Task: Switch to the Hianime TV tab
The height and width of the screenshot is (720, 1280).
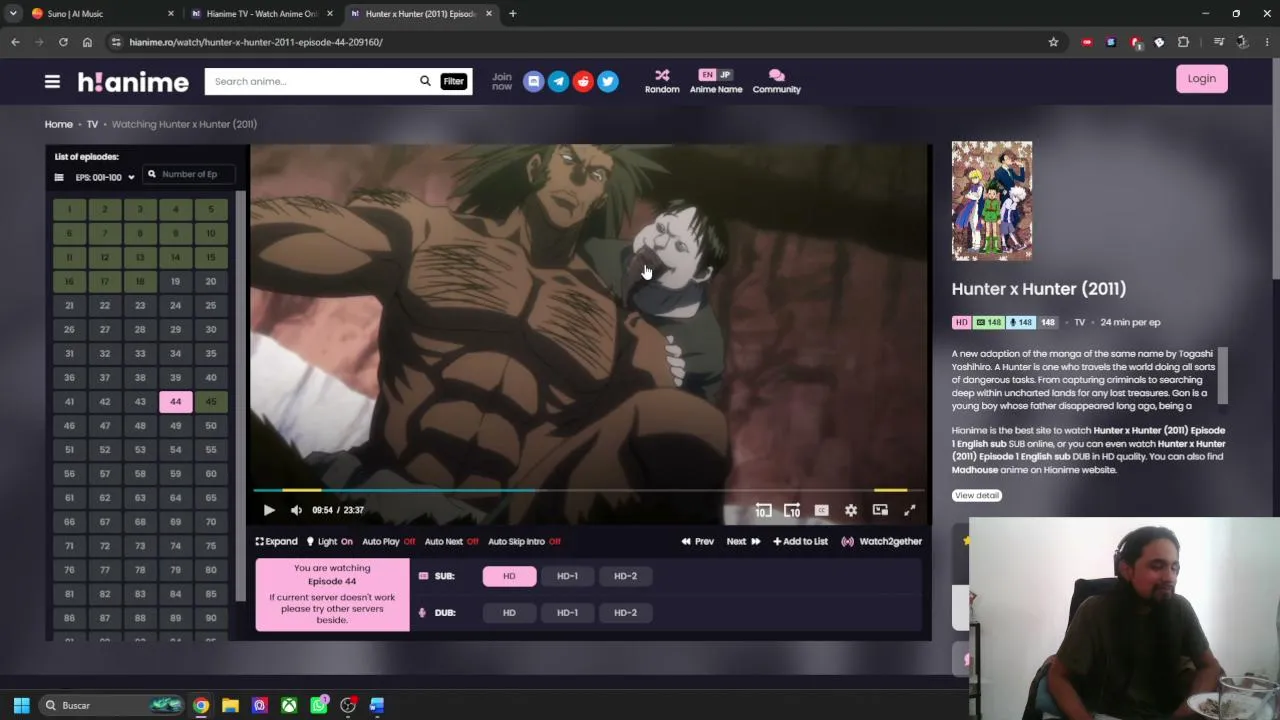Action: click(262, 14)
